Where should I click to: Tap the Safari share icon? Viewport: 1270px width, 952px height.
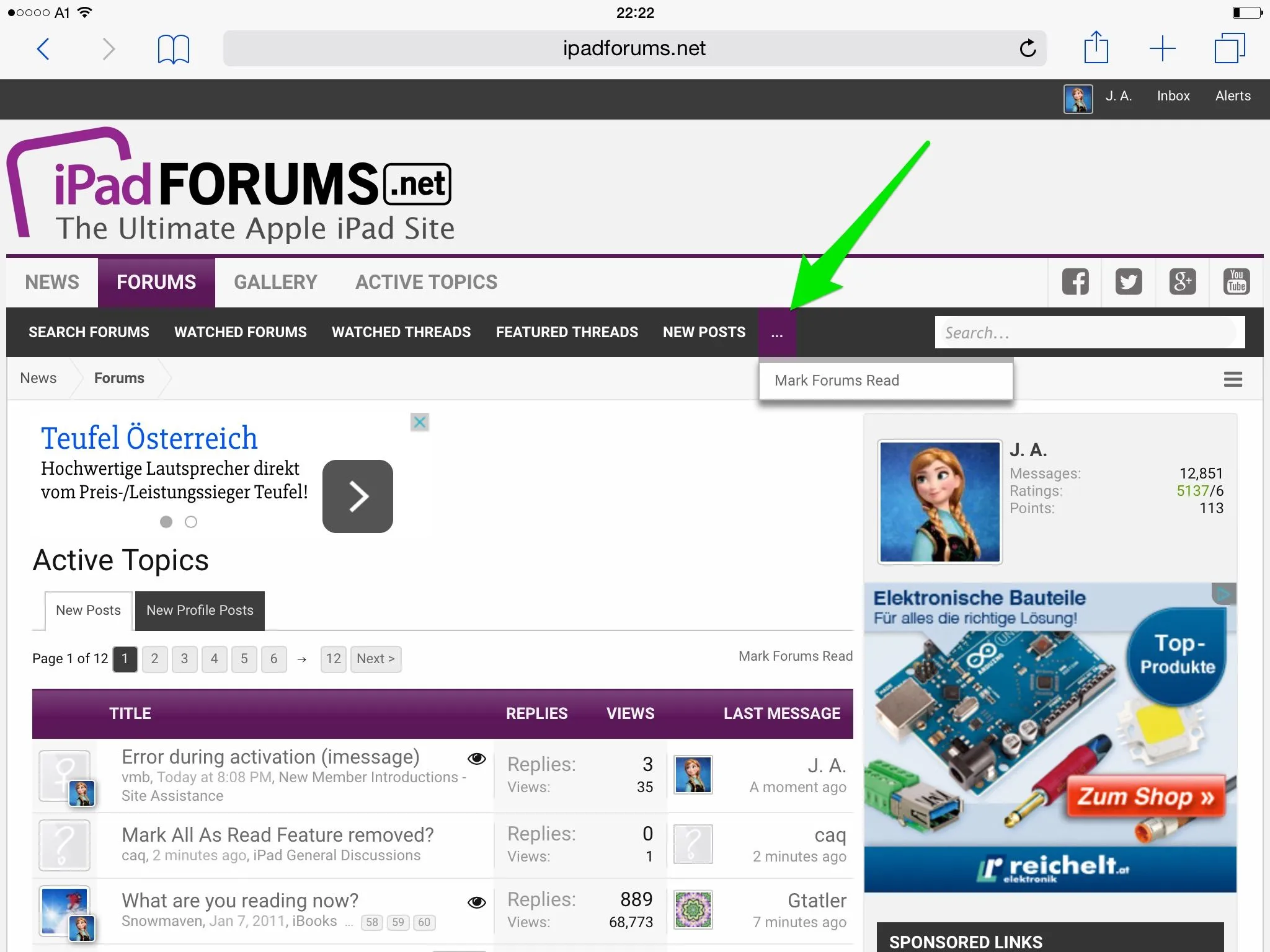point(1096,48)
